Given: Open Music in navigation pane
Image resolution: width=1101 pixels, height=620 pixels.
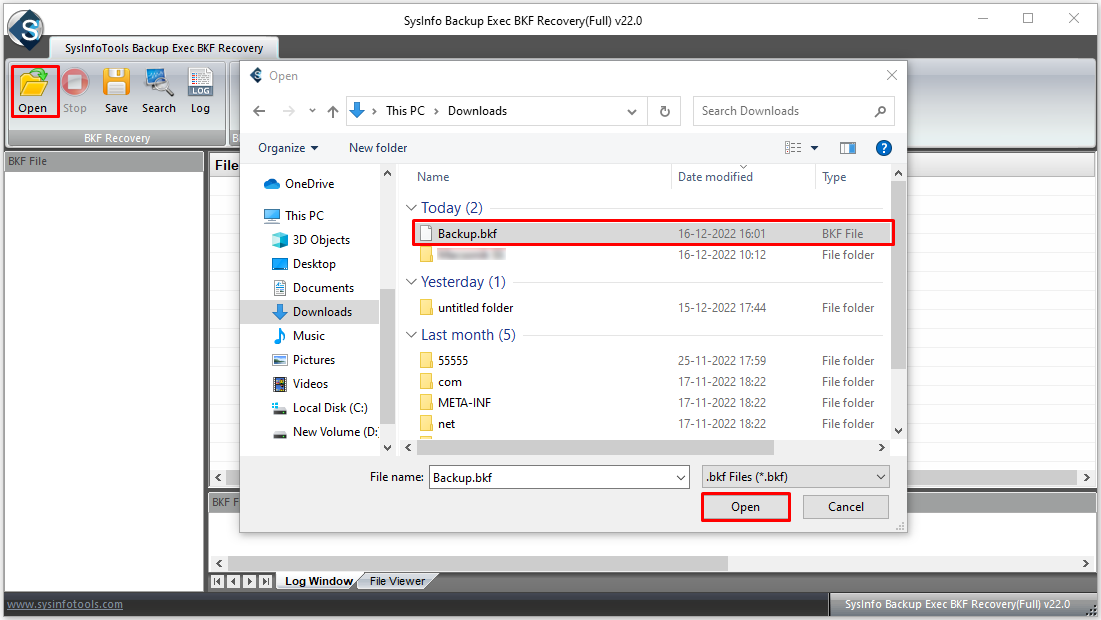Looking at the screenshot, I should coord(299,336).
